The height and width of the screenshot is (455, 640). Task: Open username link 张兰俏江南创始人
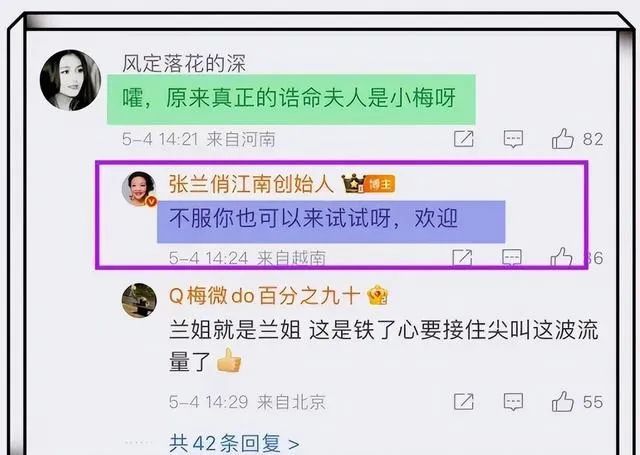click(251, 184)
